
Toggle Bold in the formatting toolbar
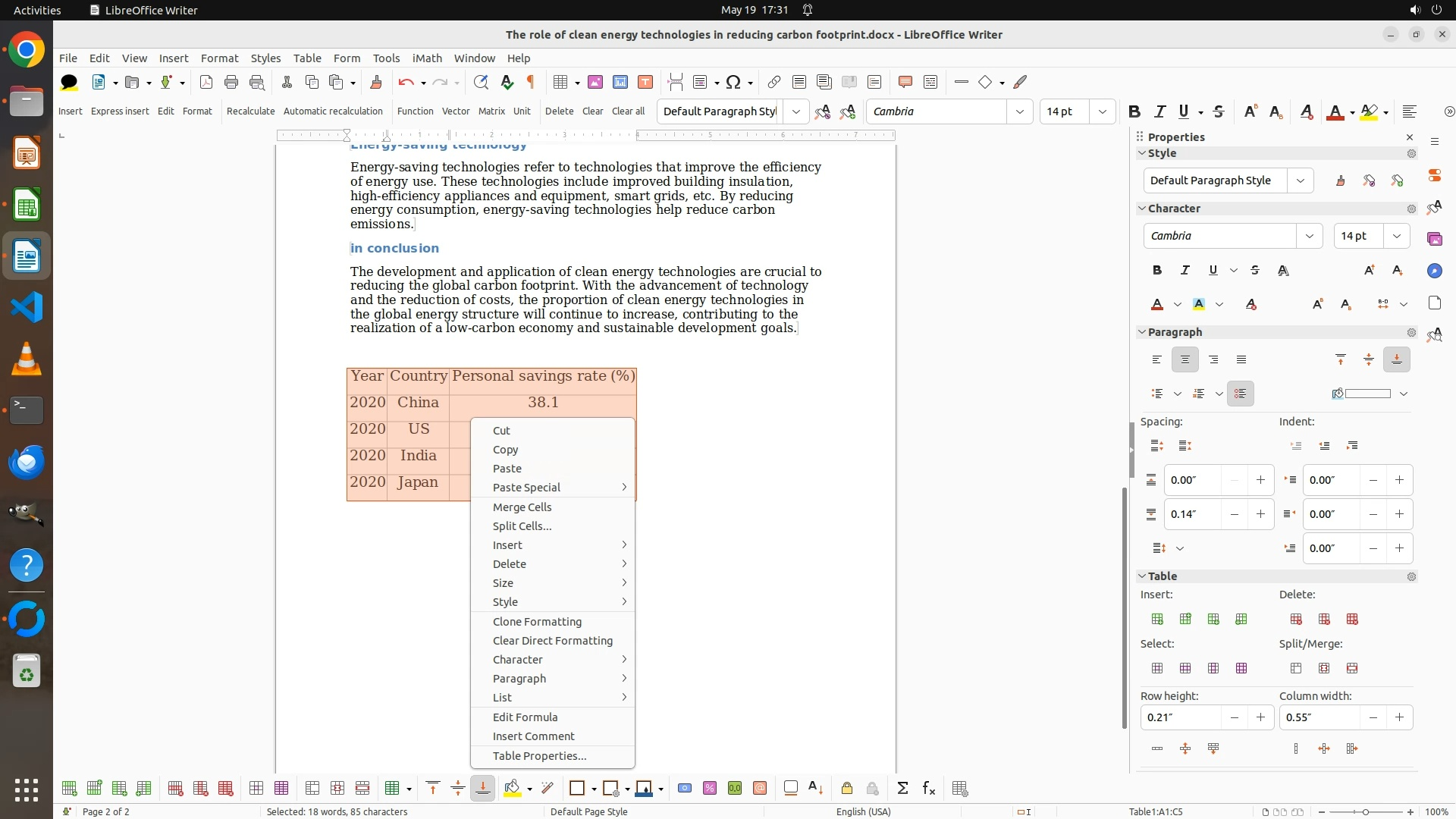(x=1134, y=111)
